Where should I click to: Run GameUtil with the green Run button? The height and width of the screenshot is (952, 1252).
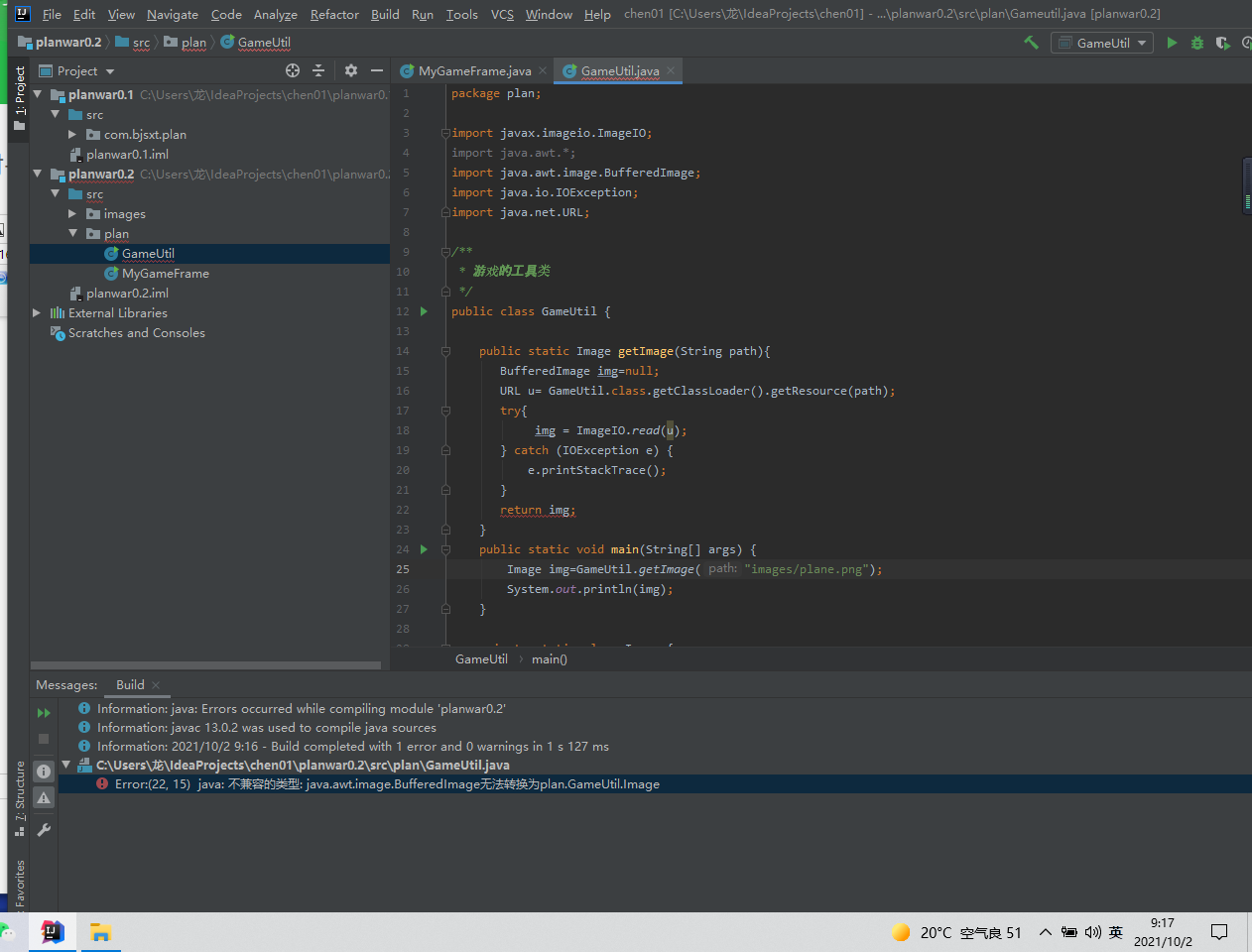click(x=1172, y=43)
